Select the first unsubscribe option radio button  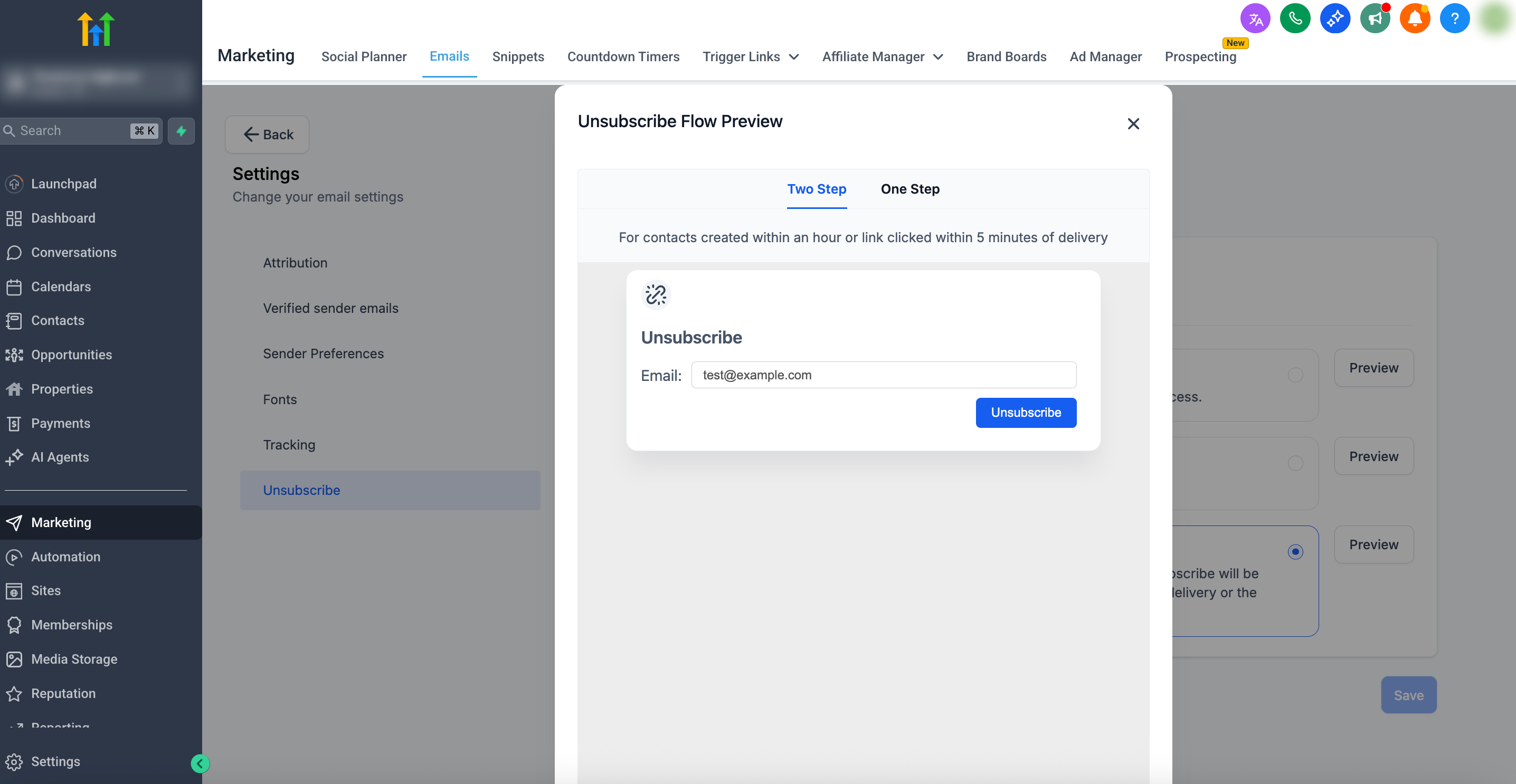click(1295, 375)
